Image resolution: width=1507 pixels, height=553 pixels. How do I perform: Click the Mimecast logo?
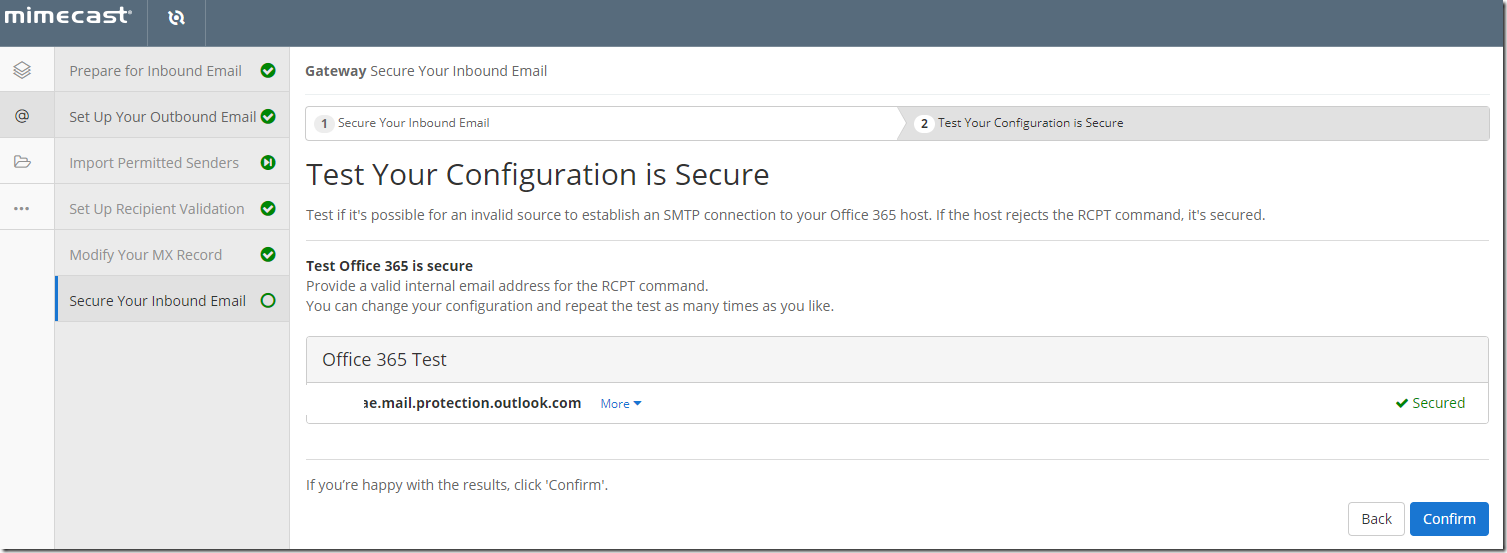pos(68,15)
